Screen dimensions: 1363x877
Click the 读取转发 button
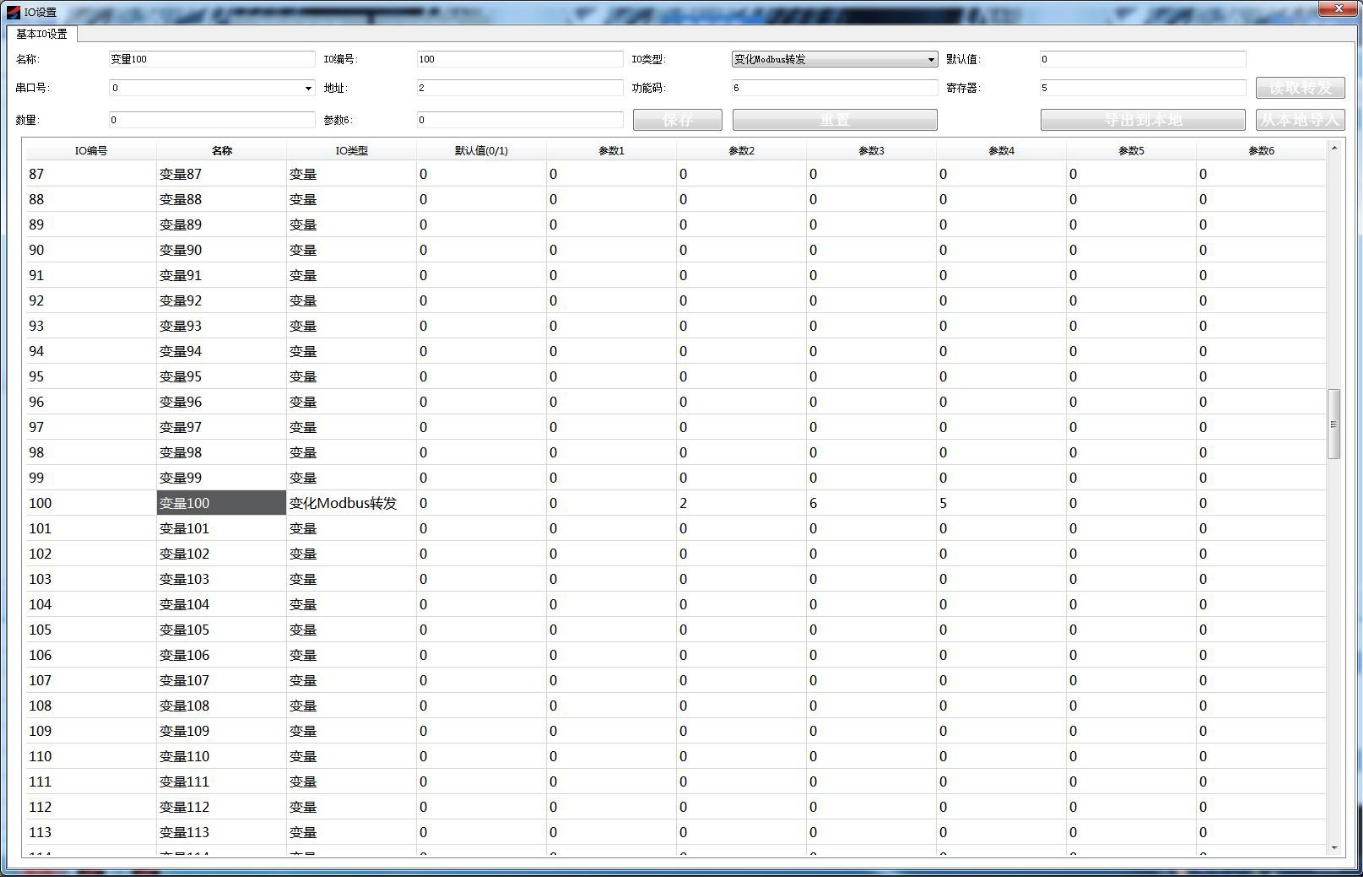click(1300, 88)
